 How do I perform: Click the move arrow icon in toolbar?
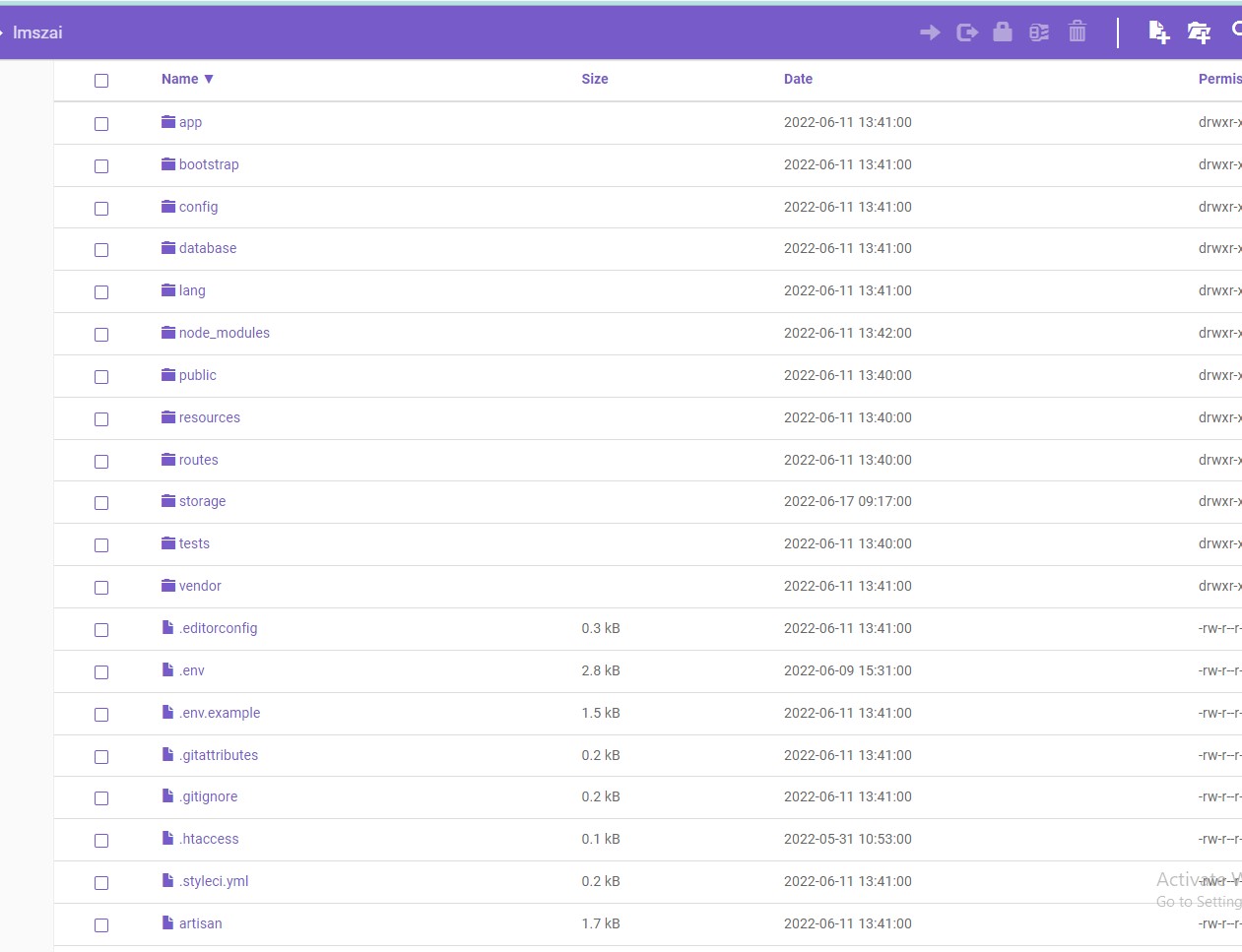pos(930,32)
